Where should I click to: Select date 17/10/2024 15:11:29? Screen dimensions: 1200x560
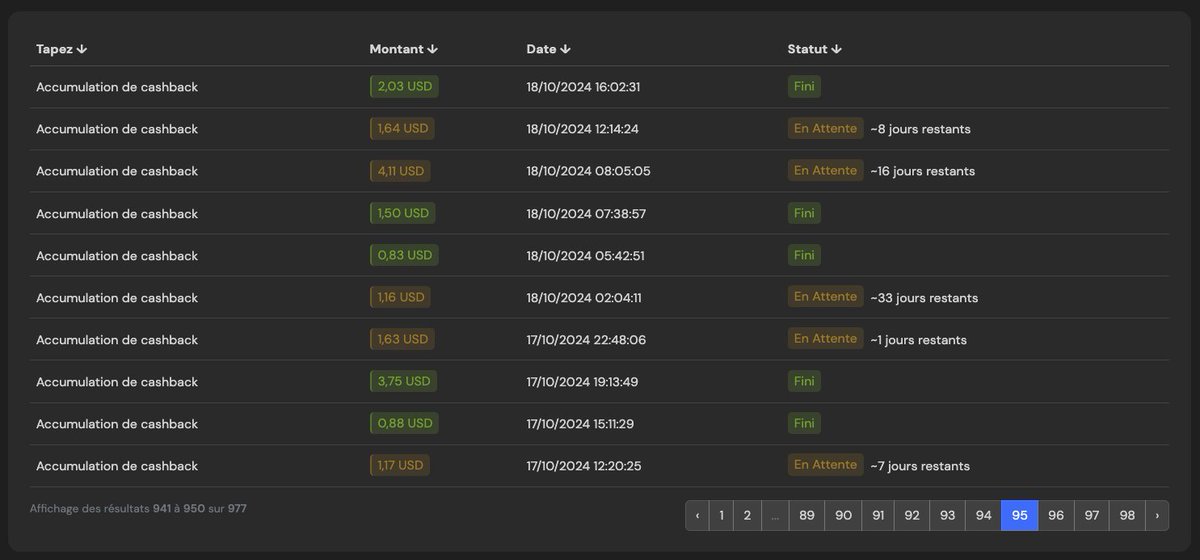pos(580,423)
